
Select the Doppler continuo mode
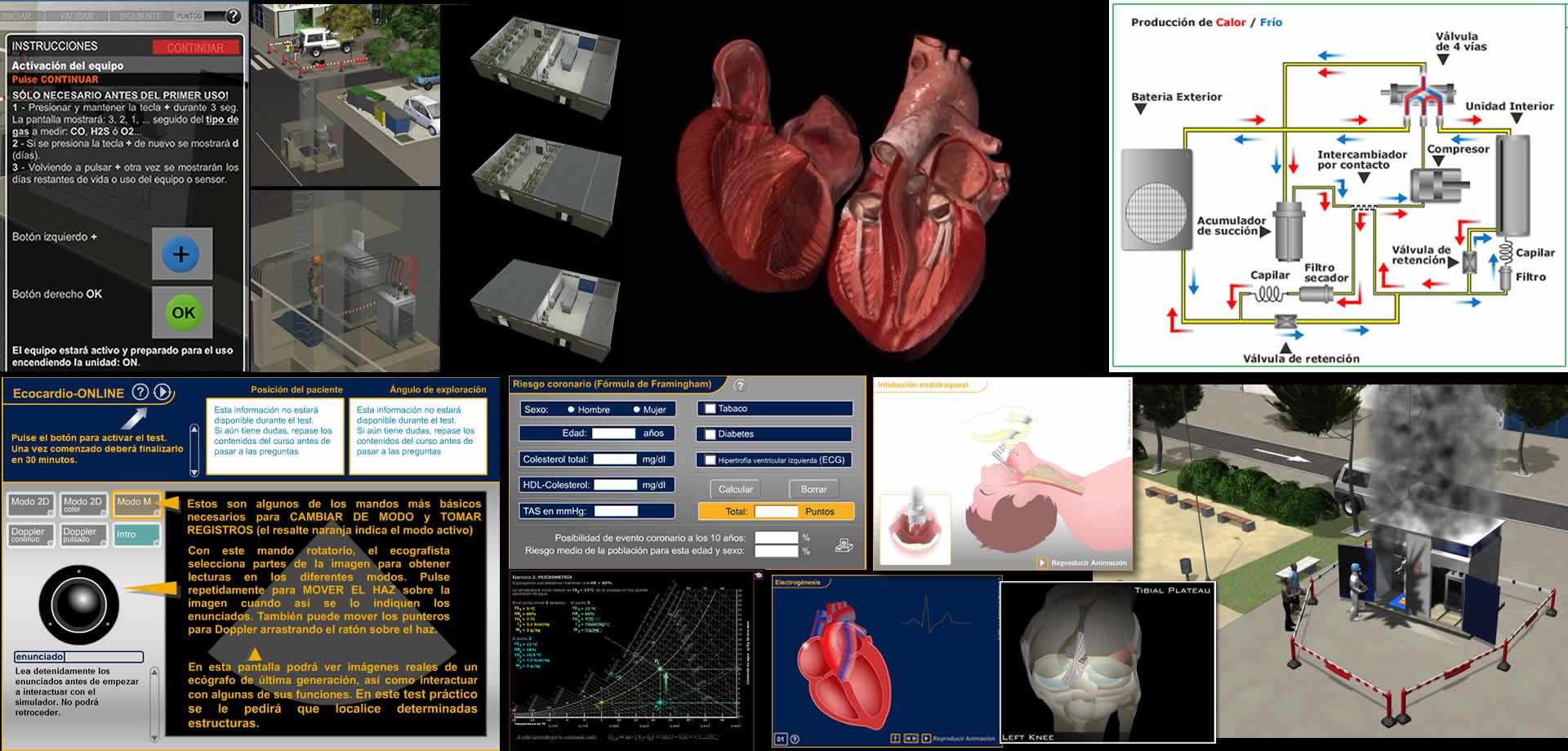(31, 535)
